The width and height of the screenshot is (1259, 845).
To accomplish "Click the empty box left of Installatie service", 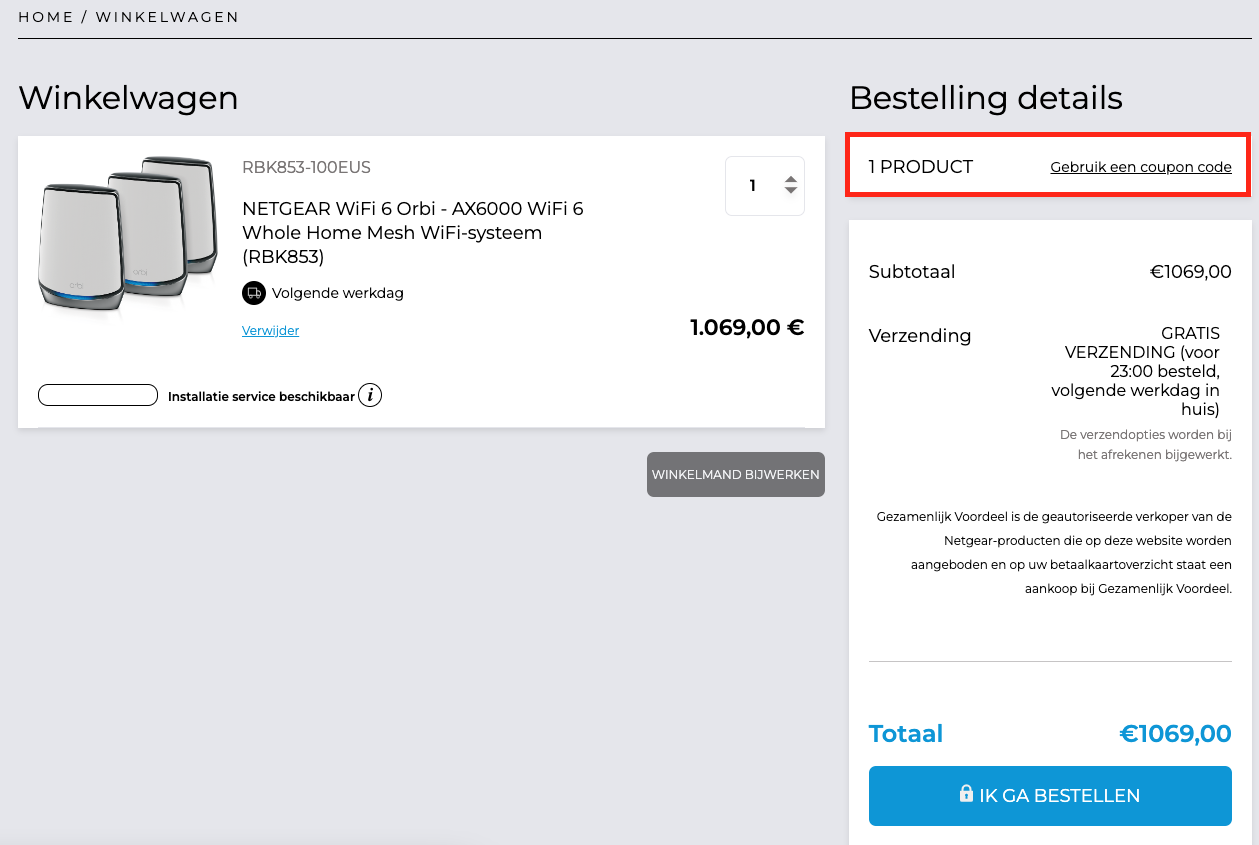I will click(98, 395).
